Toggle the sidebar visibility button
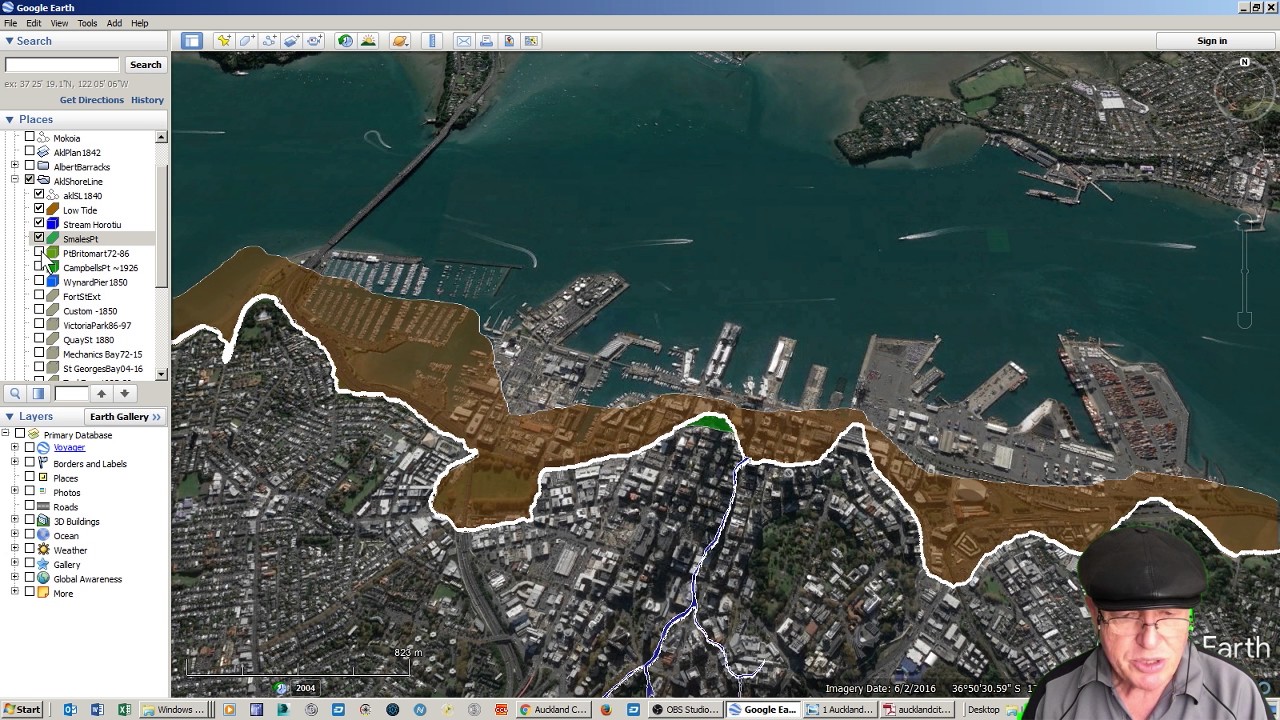This screenshot has width=1280, height=720. pos(192,41)
